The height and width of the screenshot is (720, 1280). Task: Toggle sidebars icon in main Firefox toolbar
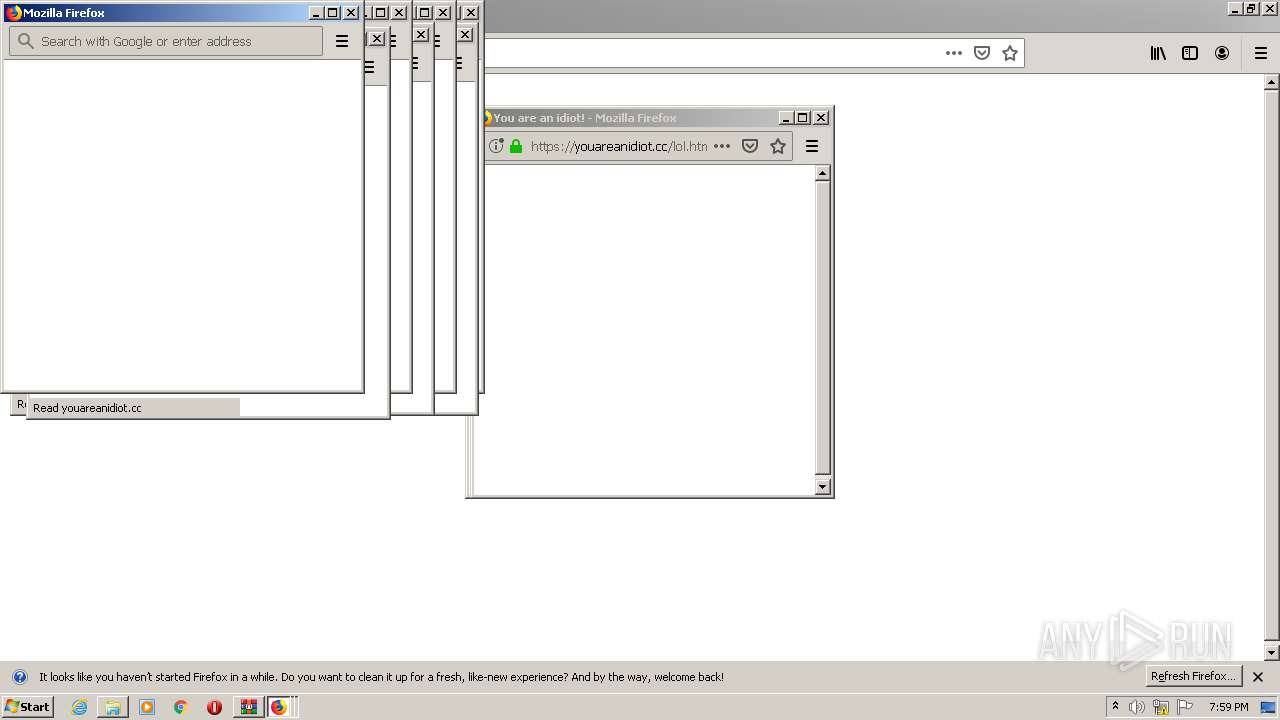1190,53
